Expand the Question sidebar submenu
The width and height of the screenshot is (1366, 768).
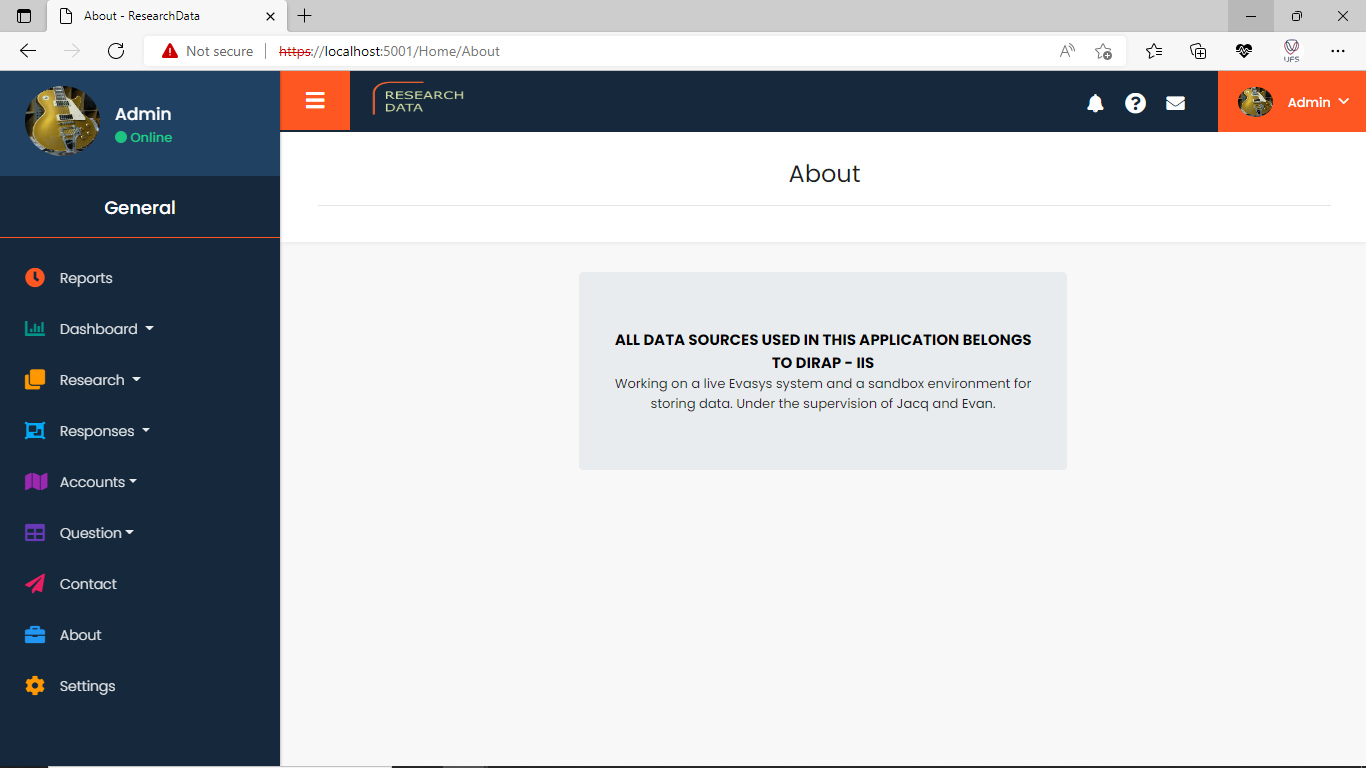(x=96, y=533)
